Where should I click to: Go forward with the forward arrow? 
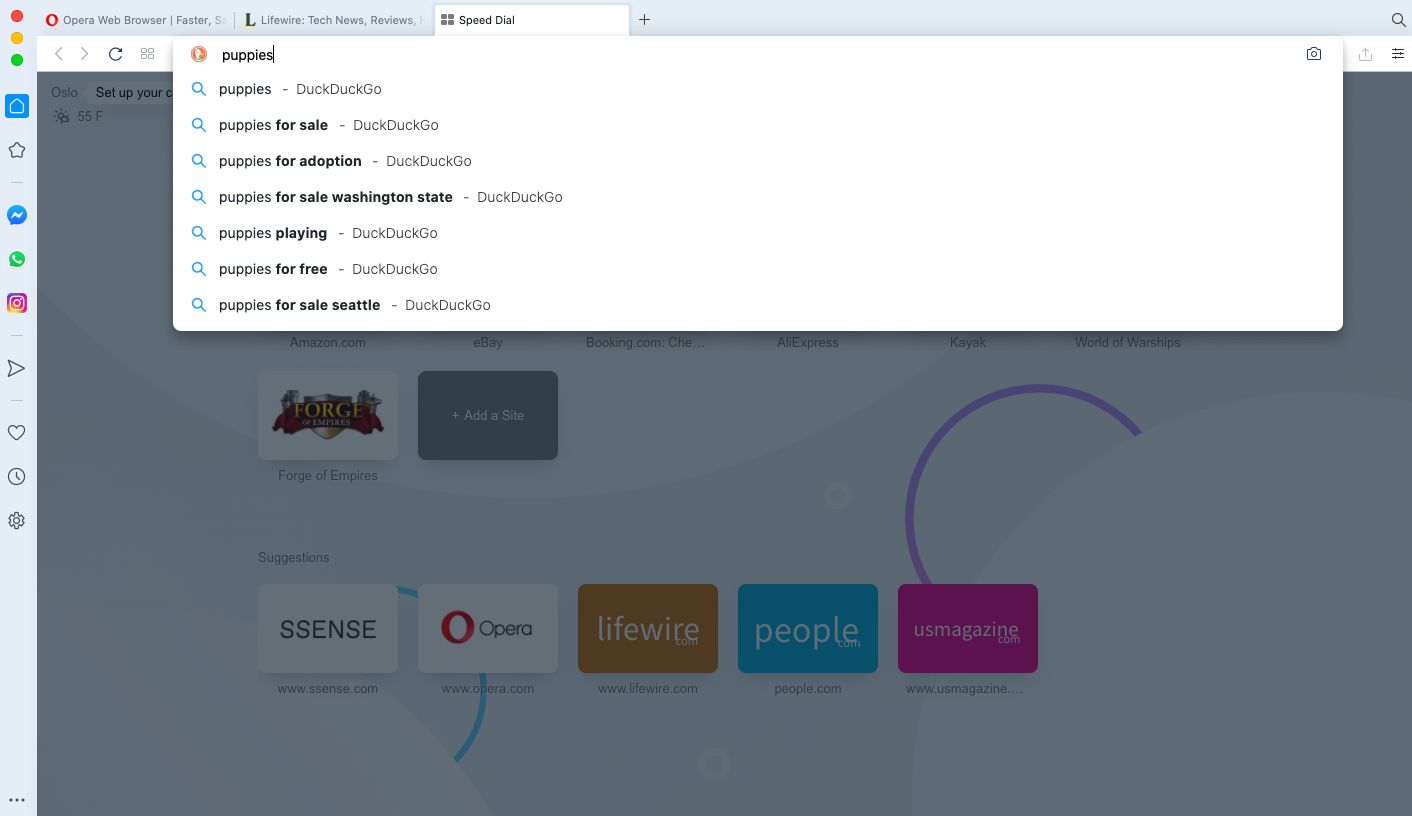pyautogui.click(x=84, y=54)
